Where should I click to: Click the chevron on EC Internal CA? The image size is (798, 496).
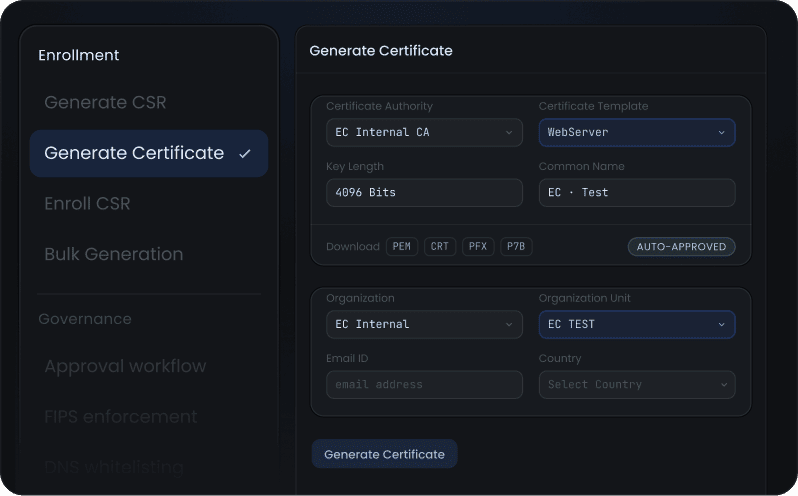click(x=508, y=132)
